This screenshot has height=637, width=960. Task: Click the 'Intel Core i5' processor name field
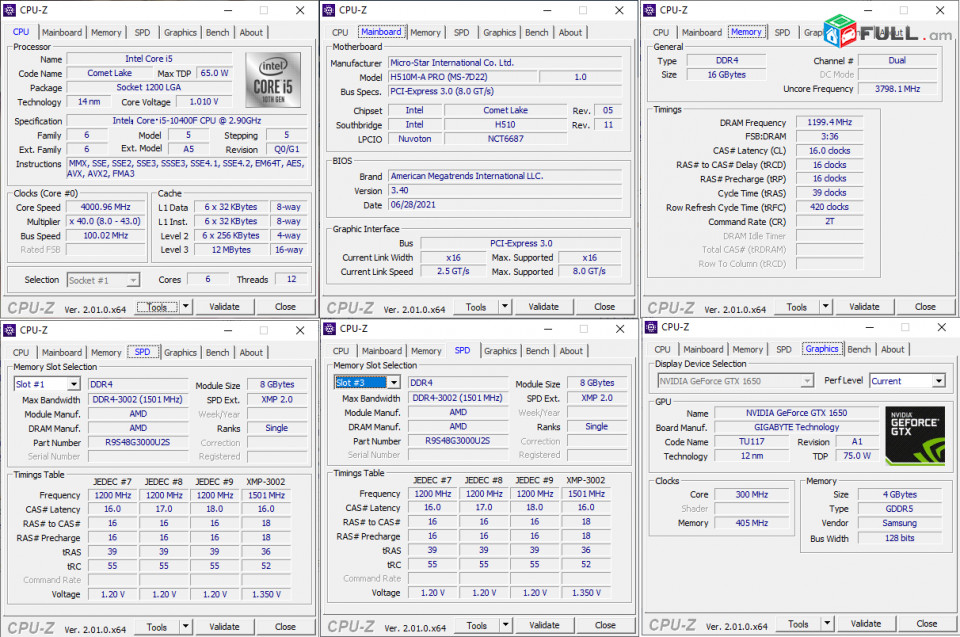[149, 59]
